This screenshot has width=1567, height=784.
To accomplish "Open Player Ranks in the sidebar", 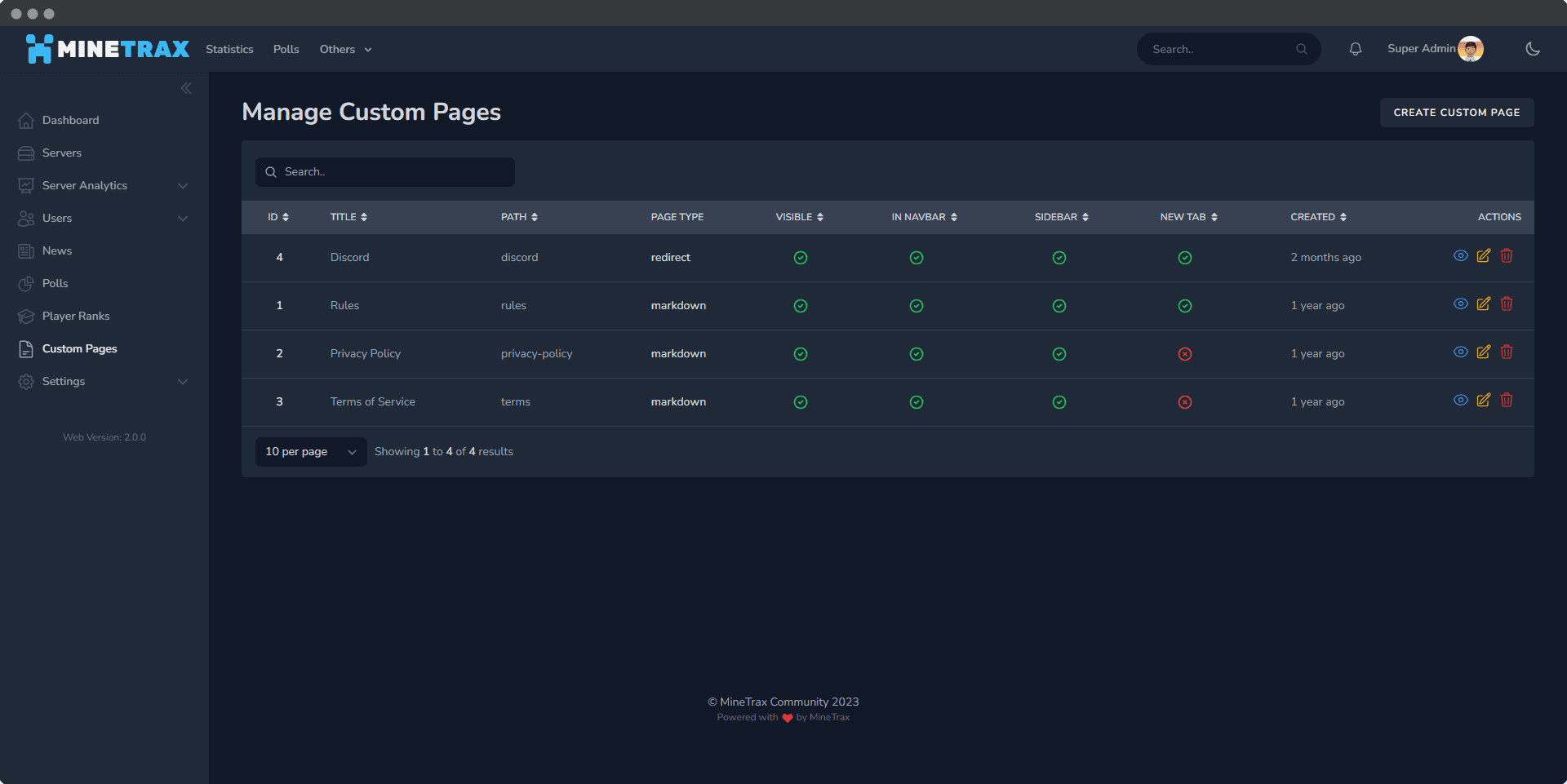I will click(76, 316).
